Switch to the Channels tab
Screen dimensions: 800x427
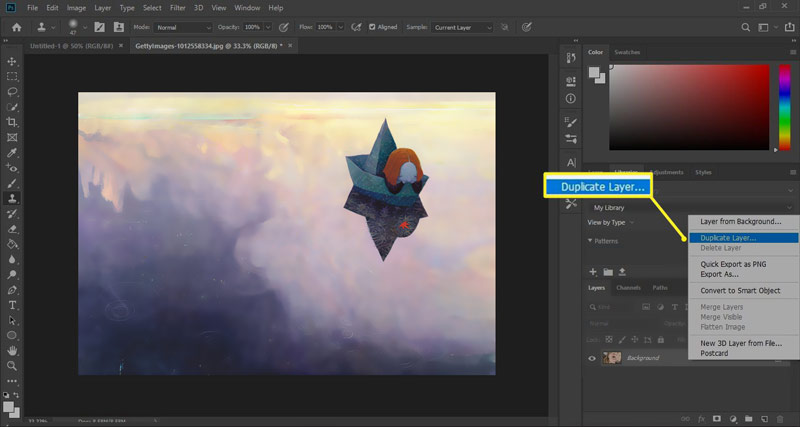click(x=628, y=288)
